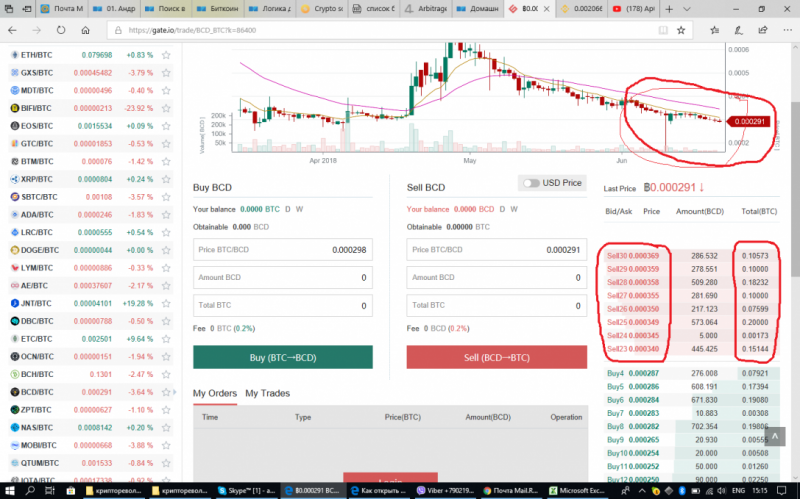
Task: Select Sell30 0.000369 order row
Action: tap(691, 256)
